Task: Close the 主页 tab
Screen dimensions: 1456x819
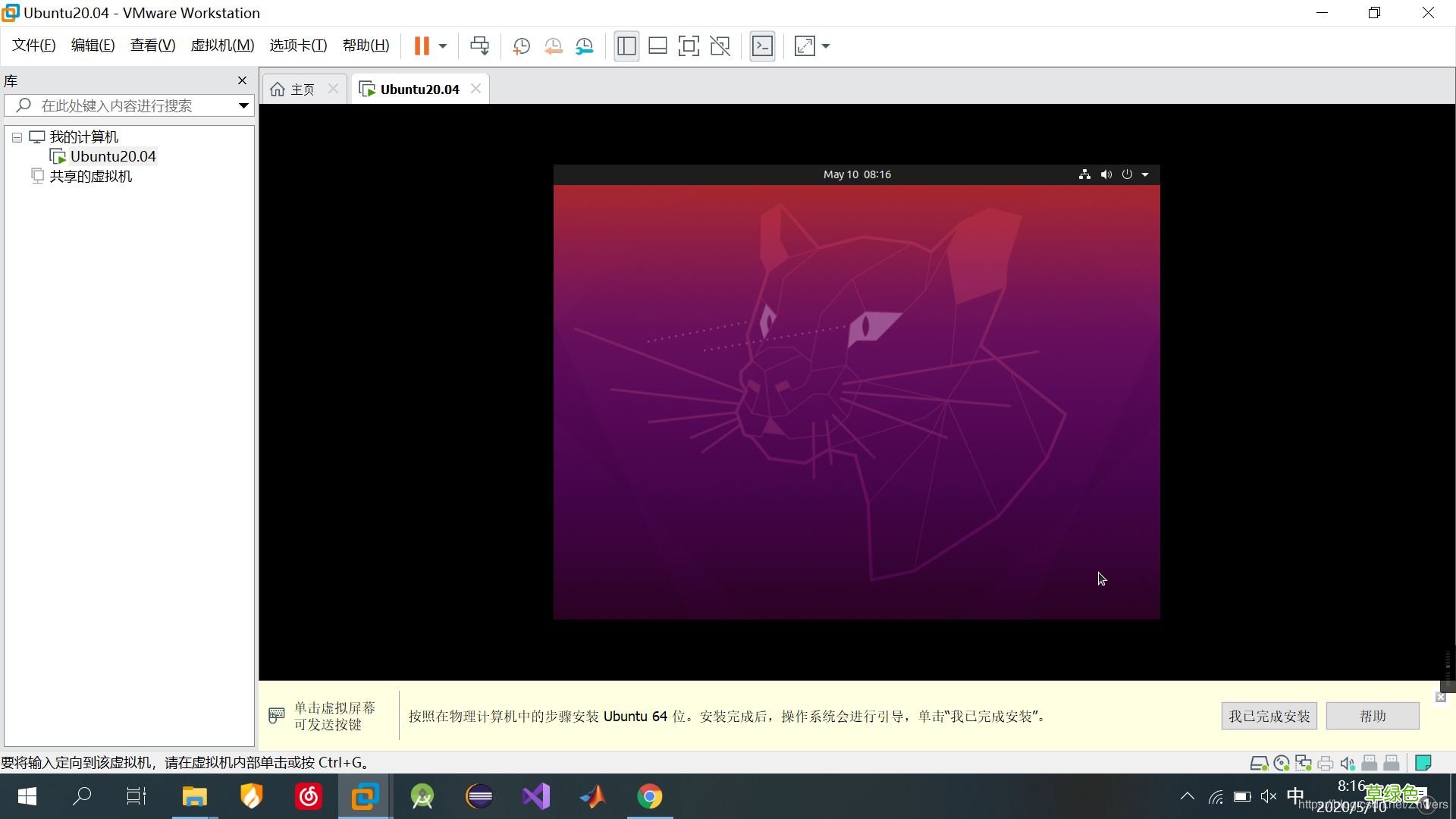Action: (x=333, y=89)
